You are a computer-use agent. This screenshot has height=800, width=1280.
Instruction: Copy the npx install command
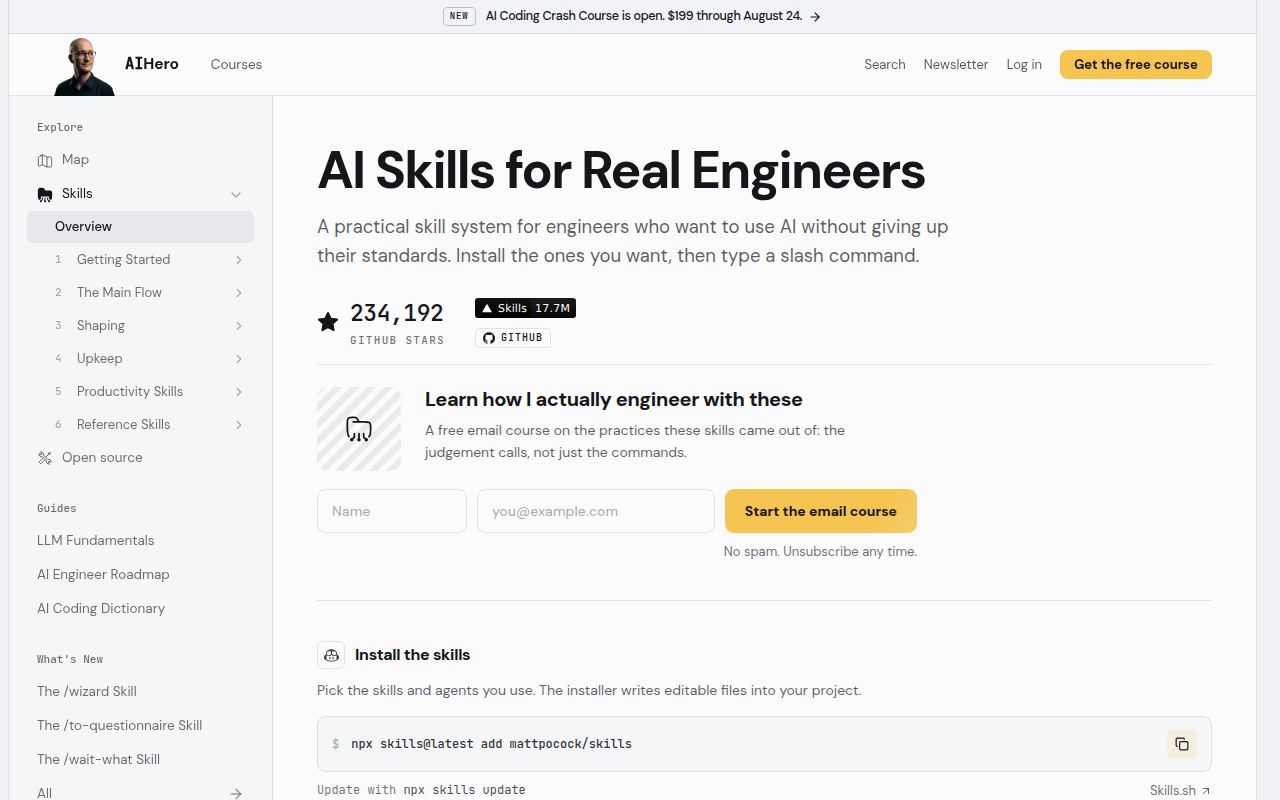(x=1181, y=744)
